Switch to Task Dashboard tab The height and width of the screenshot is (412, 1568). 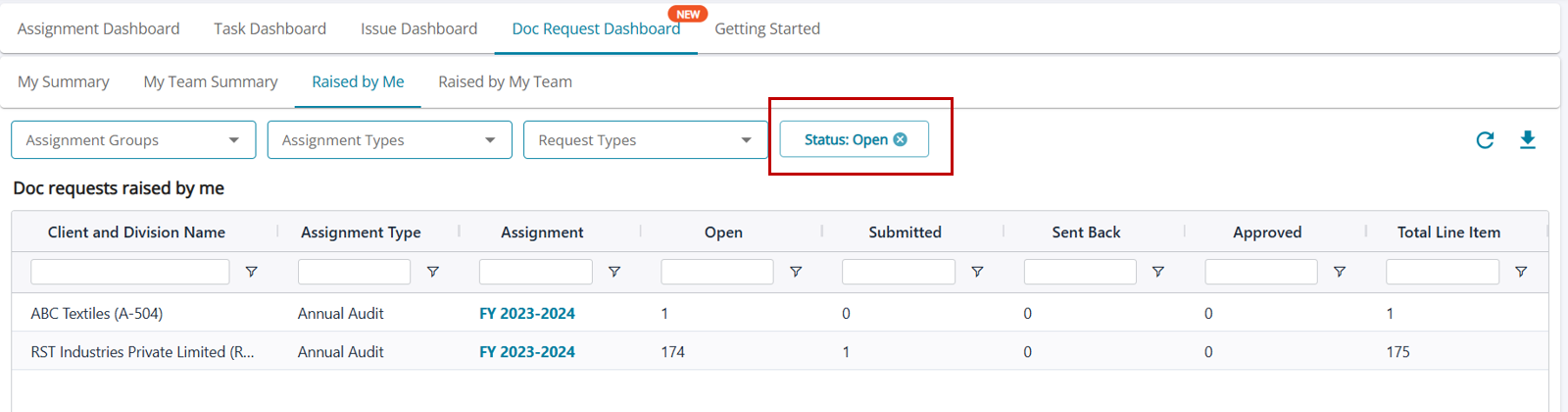(270, 28)
